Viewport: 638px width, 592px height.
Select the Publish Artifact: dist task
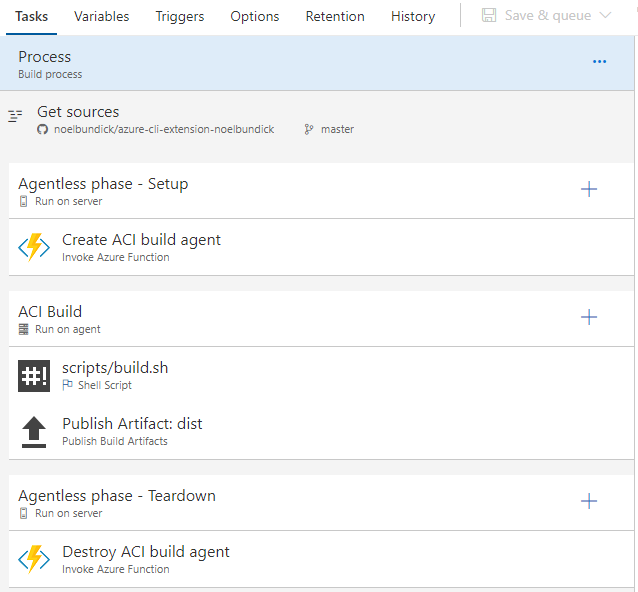(321, 432)
